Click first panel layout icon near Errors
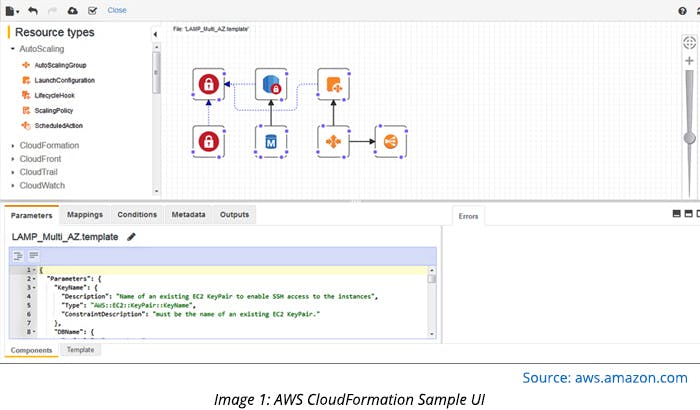This screenshot has height=410, width=700. 677,214
